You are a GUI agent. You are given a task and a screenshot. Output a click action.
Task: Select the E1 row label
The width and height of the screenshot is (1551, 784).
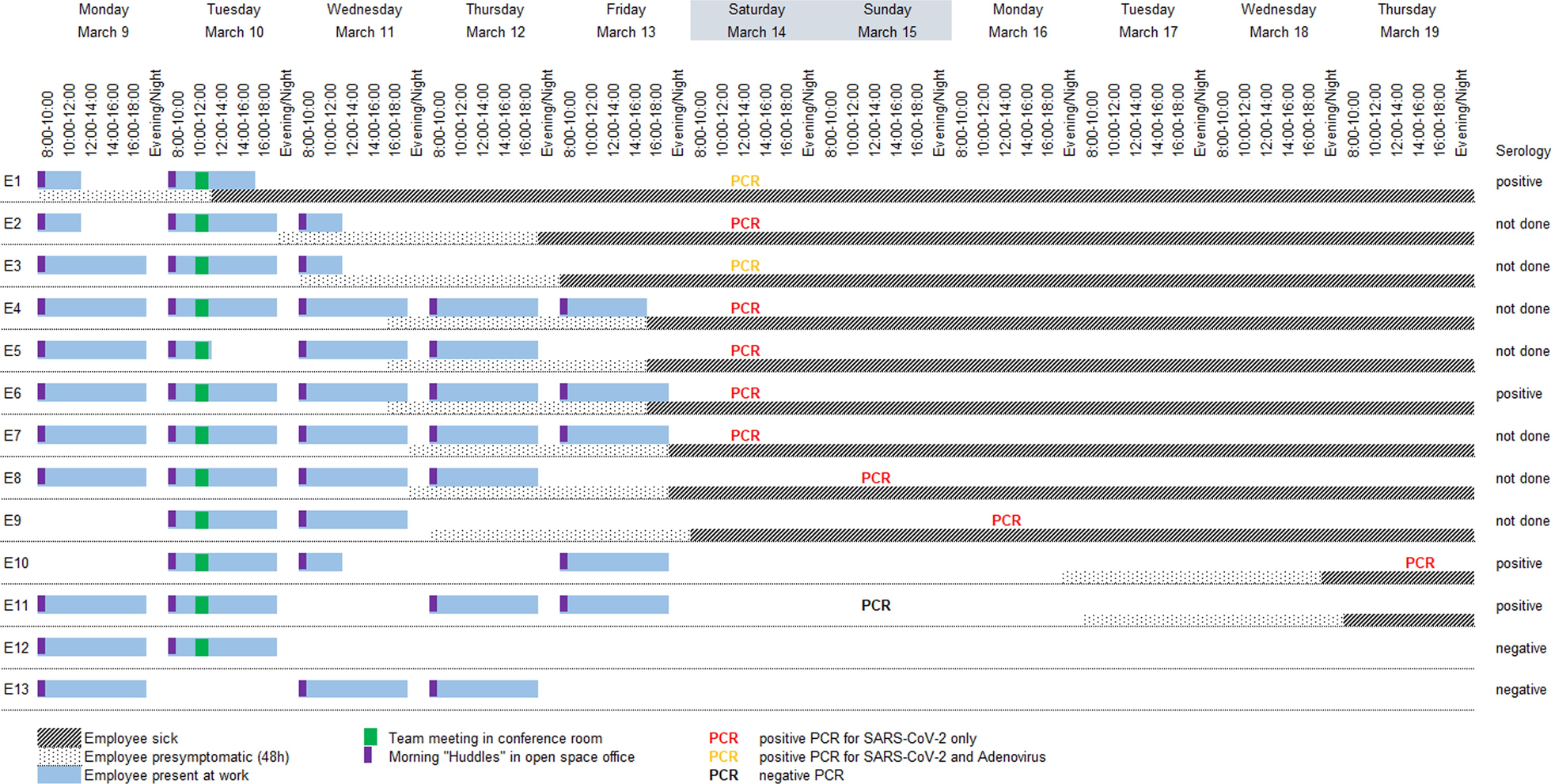[x=12, y=181]
